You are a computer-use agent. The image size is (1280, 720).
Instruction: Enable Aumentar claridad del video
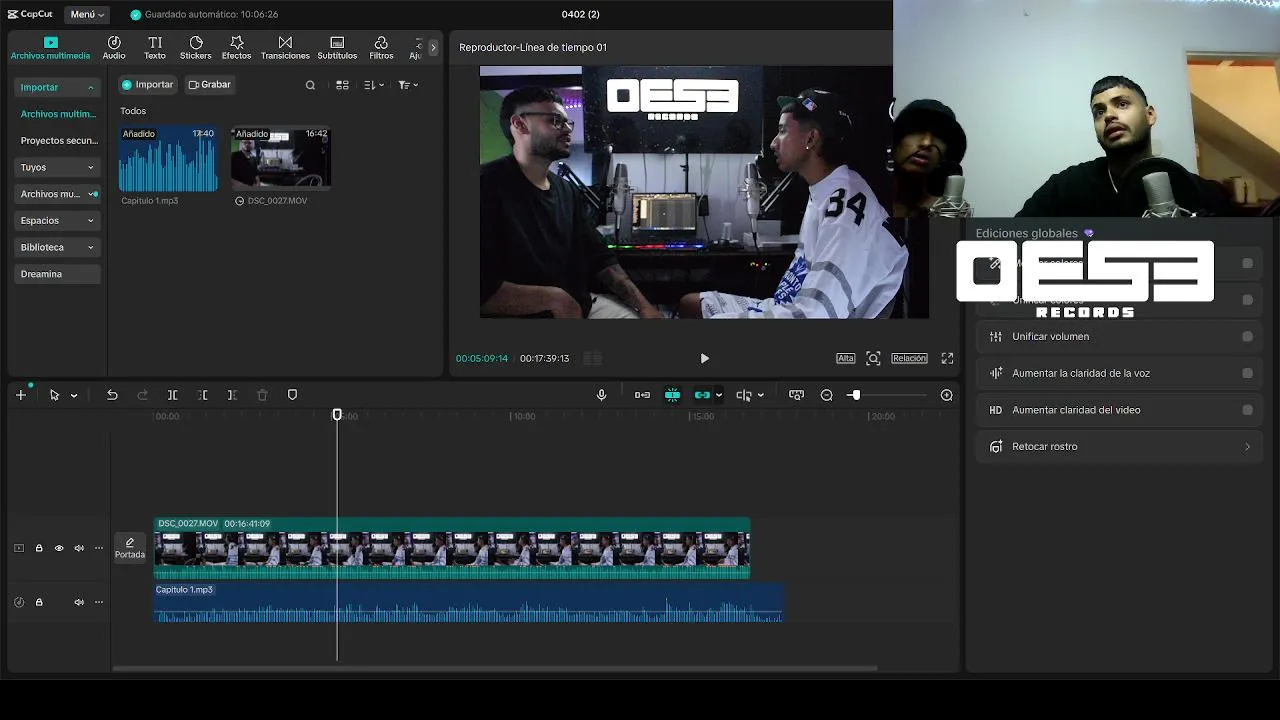(x=1247, y=410)
